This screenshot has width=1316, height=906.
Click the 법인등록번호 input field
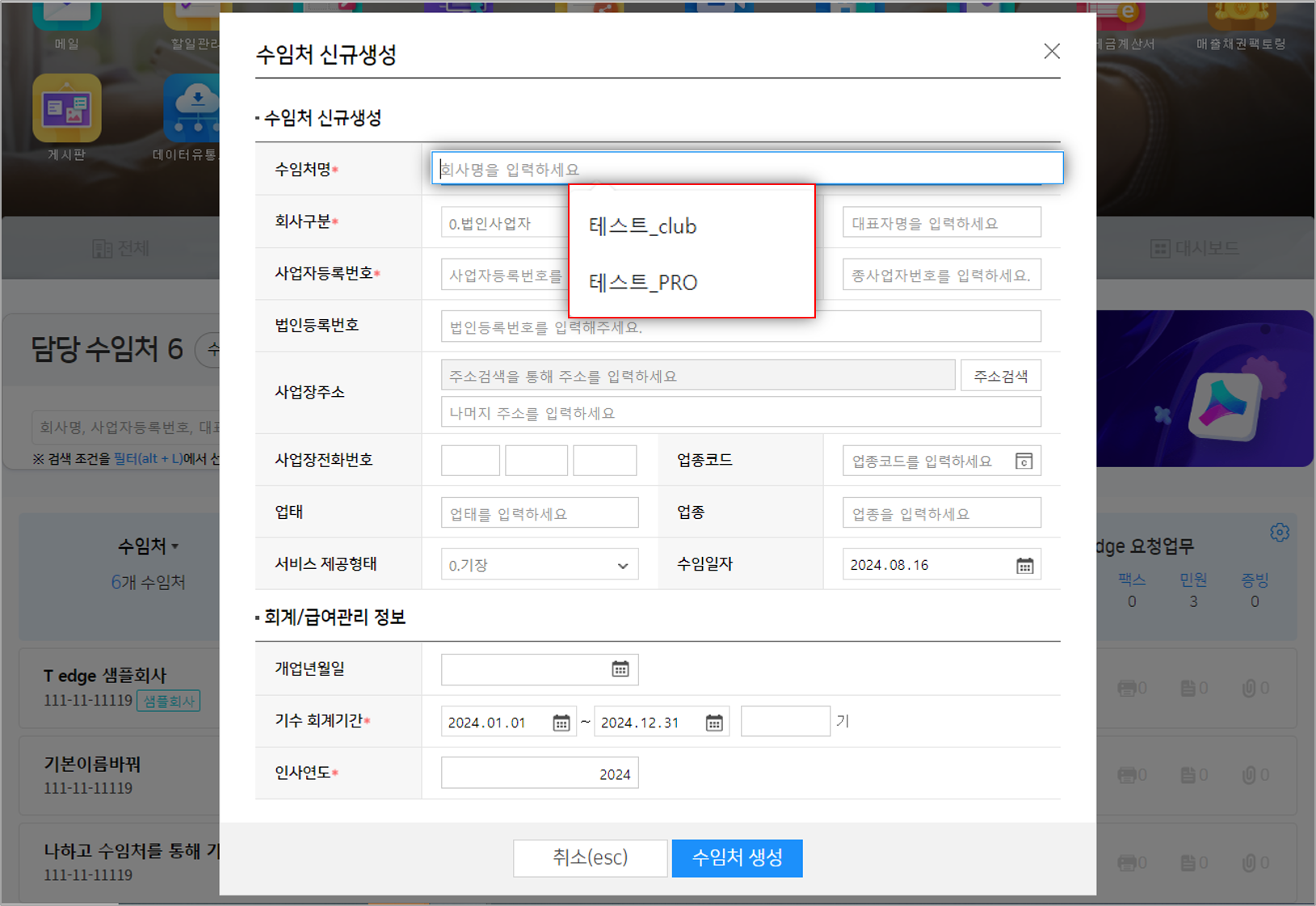(740, 326)
